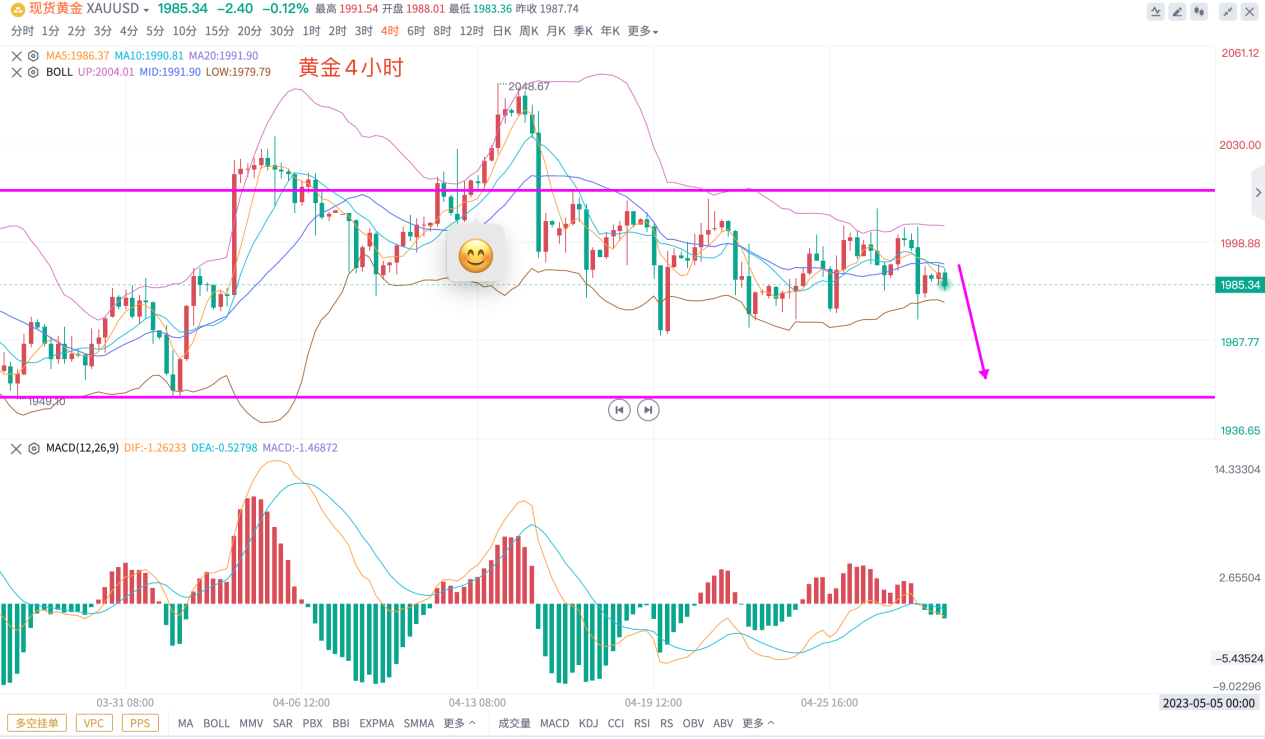Open the MA indicator settings gear

pyautogui.click(x=33, y=56)
